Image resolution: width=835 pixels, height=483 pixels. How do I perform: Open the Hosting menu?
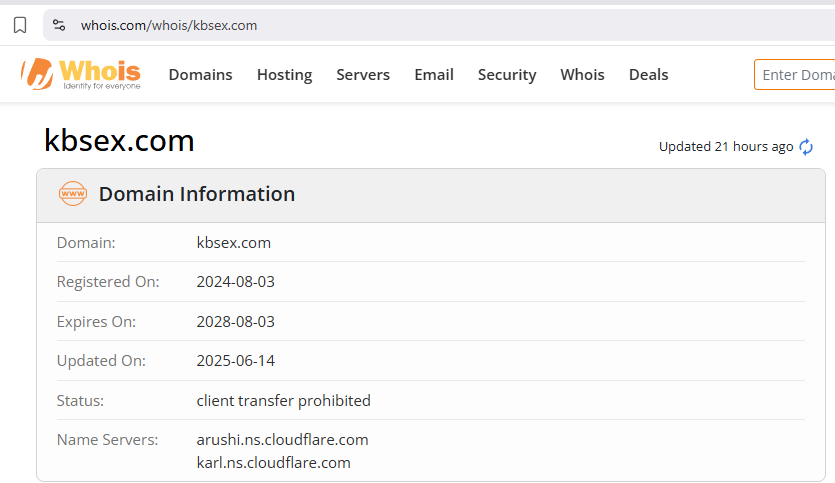(284, 75)
